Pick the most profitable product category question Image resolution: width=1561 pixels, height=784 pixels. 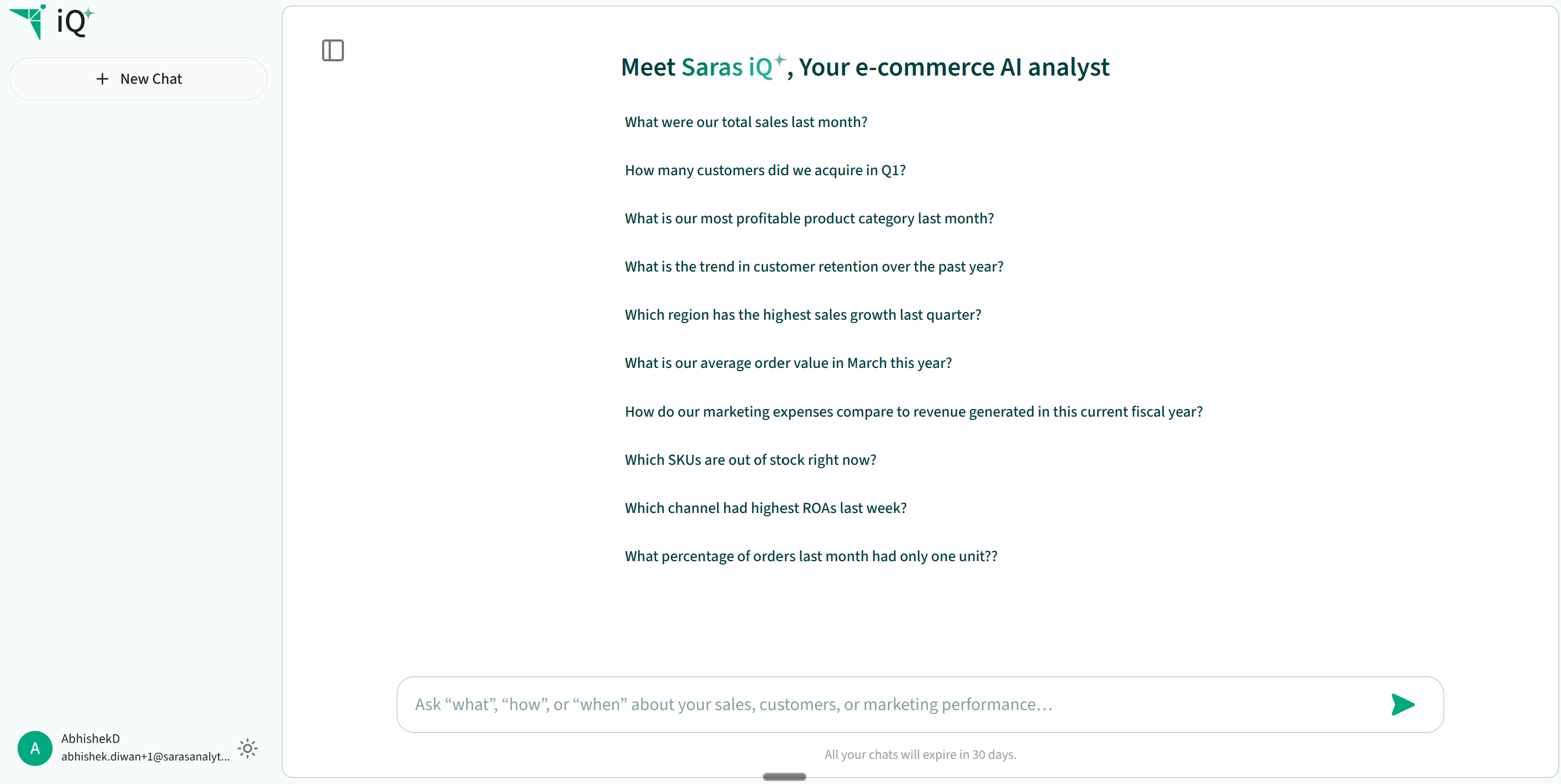coord(809,218)
